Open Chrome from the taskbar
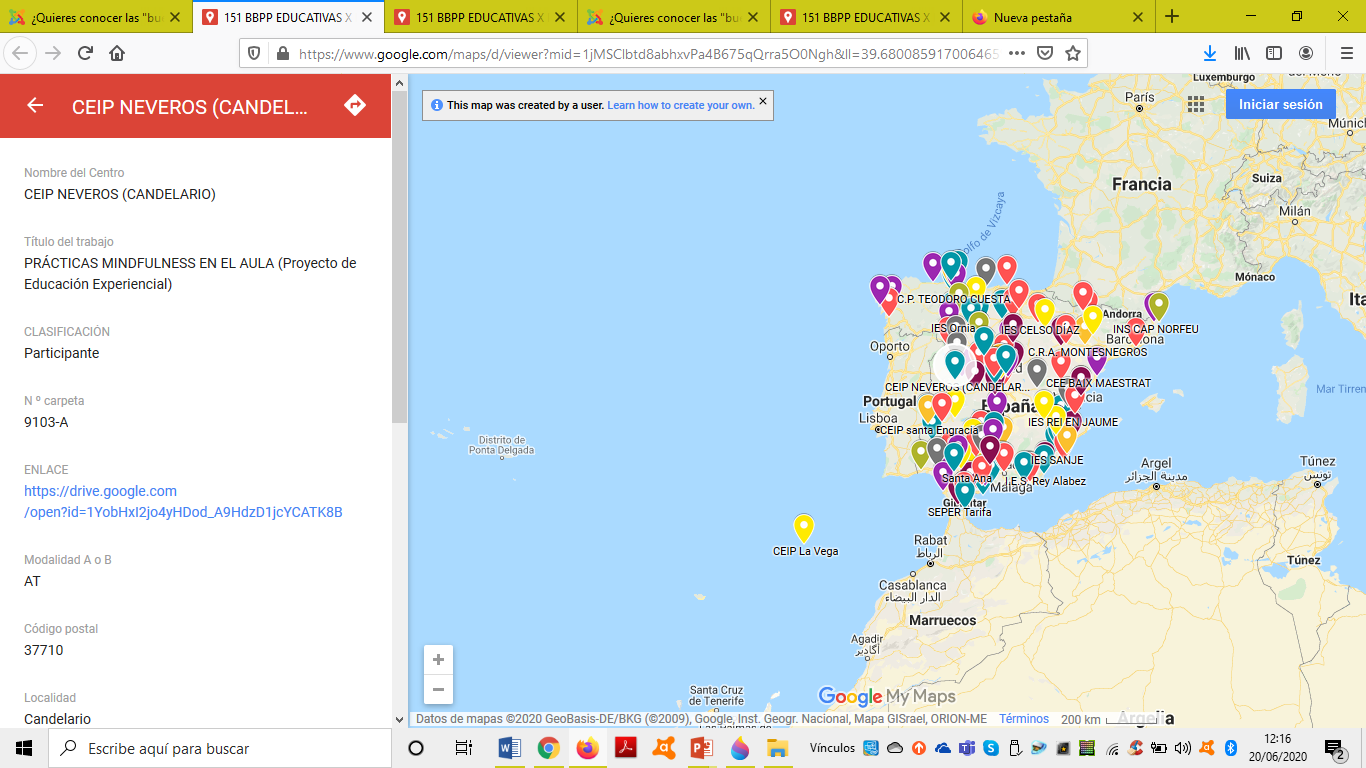1366x768 pixels. click(548, 748)
